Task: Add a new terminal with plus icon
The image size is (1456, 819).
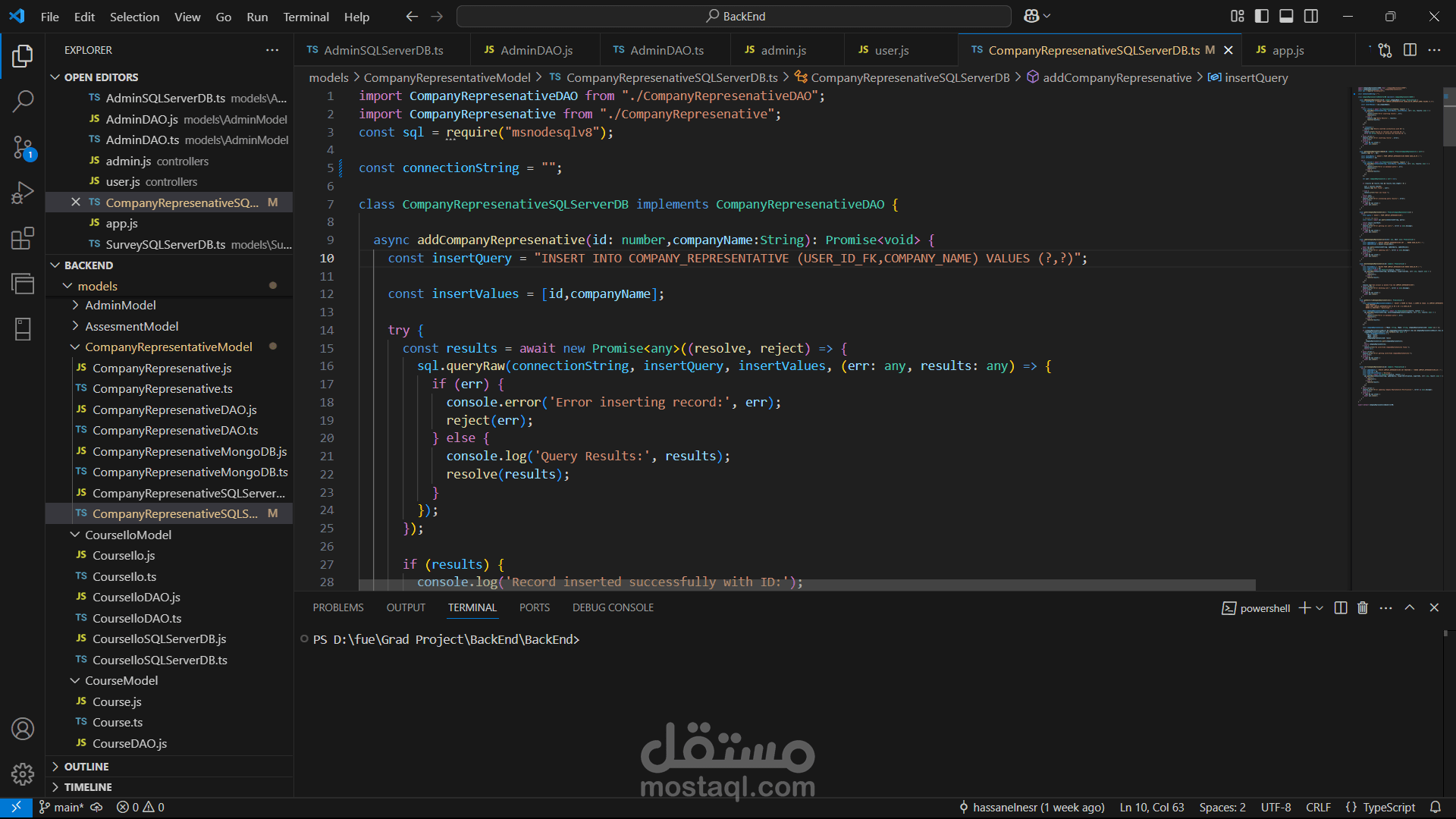Action: [1304, 607]
